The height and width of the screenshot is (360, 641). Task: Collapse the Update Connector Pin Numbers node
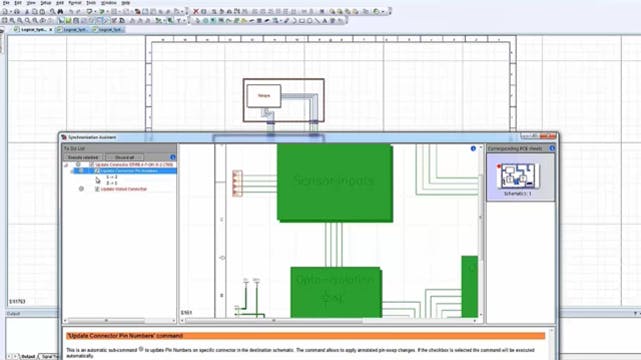pos(73,171)
